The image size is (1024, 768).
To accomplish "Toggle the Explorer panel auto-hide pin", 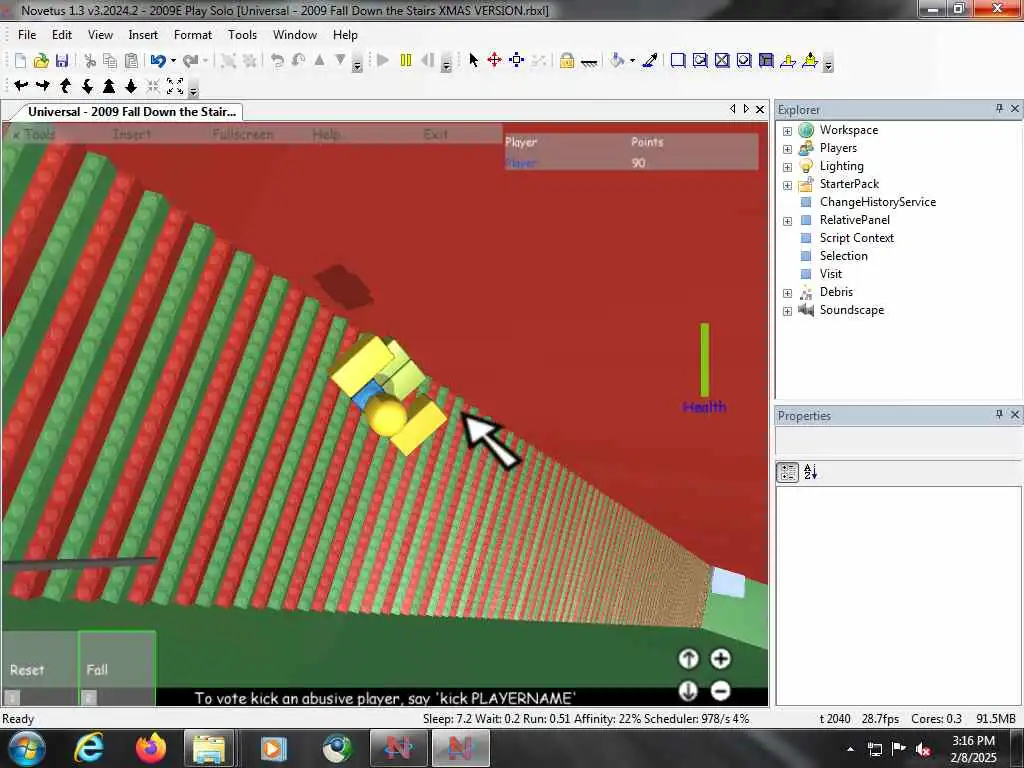I will (x=999, y=108).
